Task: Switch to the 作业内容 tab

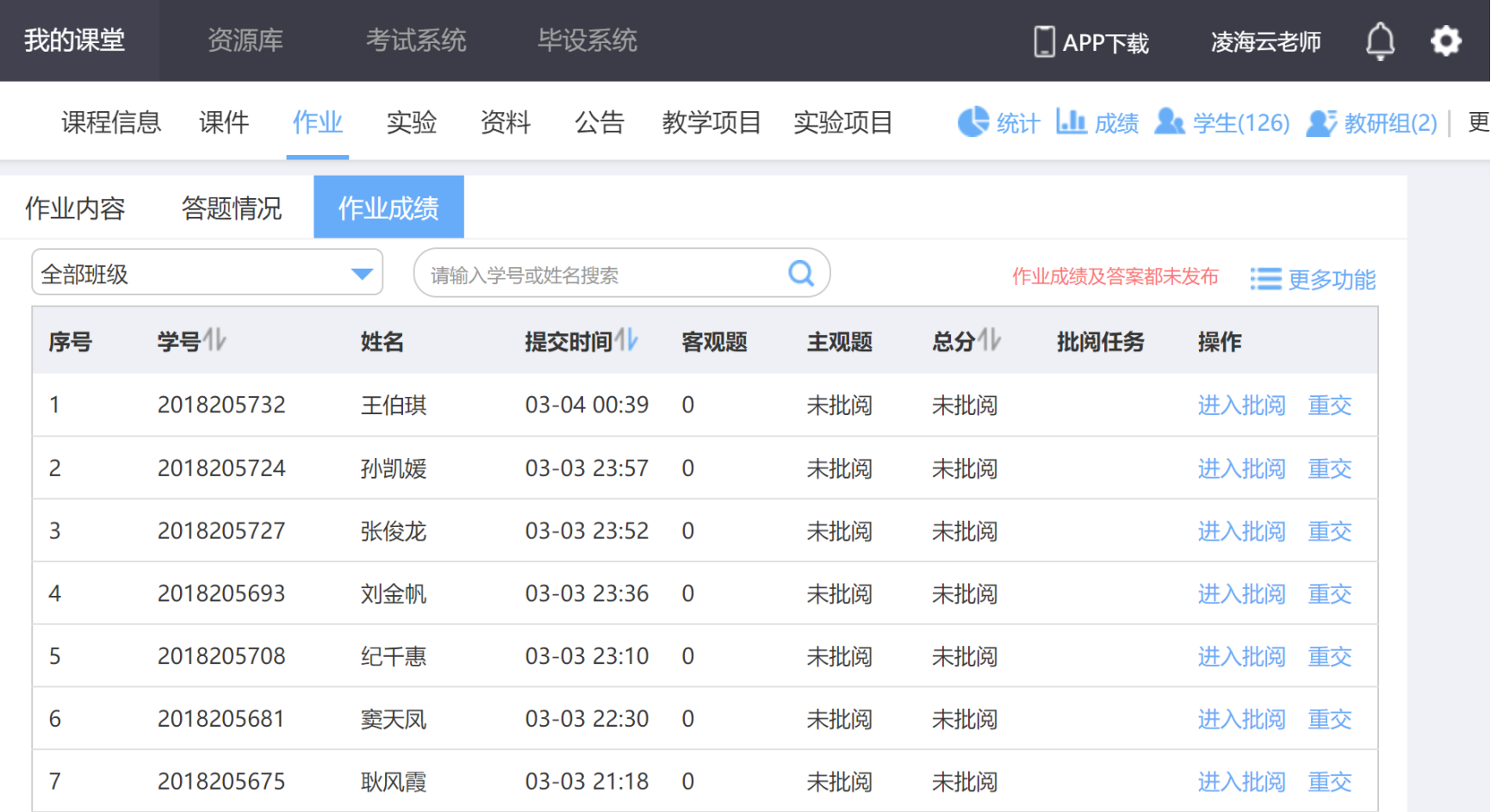Action: pos(75,208)
